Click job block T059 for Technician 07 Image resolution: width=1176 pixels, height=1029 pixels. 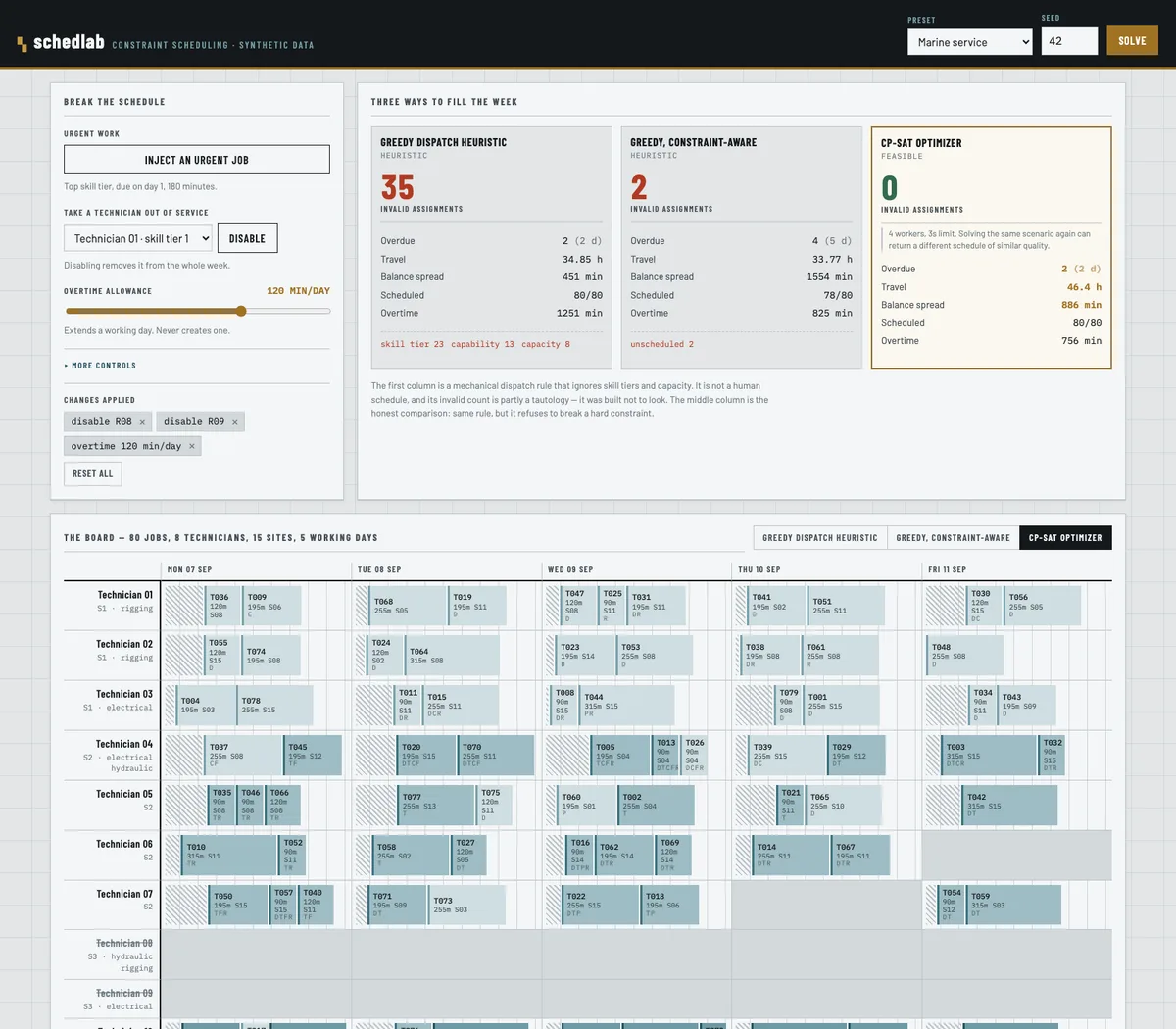[1014, 905]
